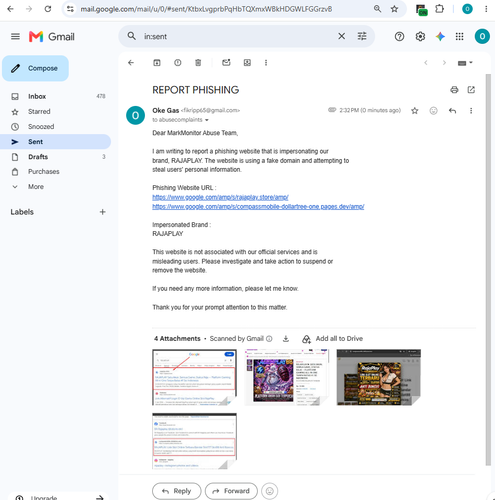495x500 pixels.
Task: Create new label with the plus icon
Action: pos(103,212)
